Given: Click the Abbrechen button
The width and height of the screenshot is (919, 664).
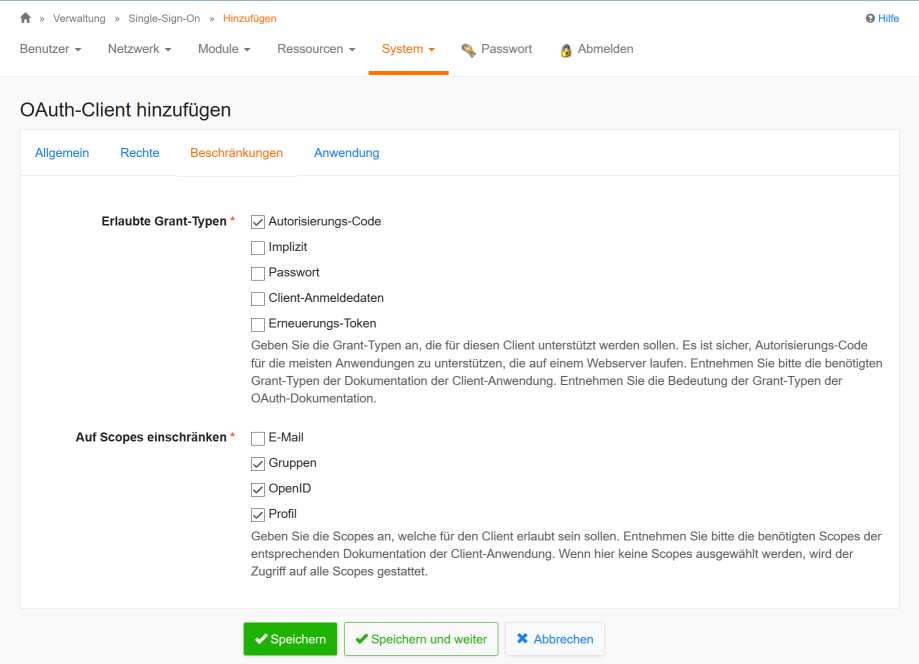Looking at the screenshot, I should click(x=555, y=639).
